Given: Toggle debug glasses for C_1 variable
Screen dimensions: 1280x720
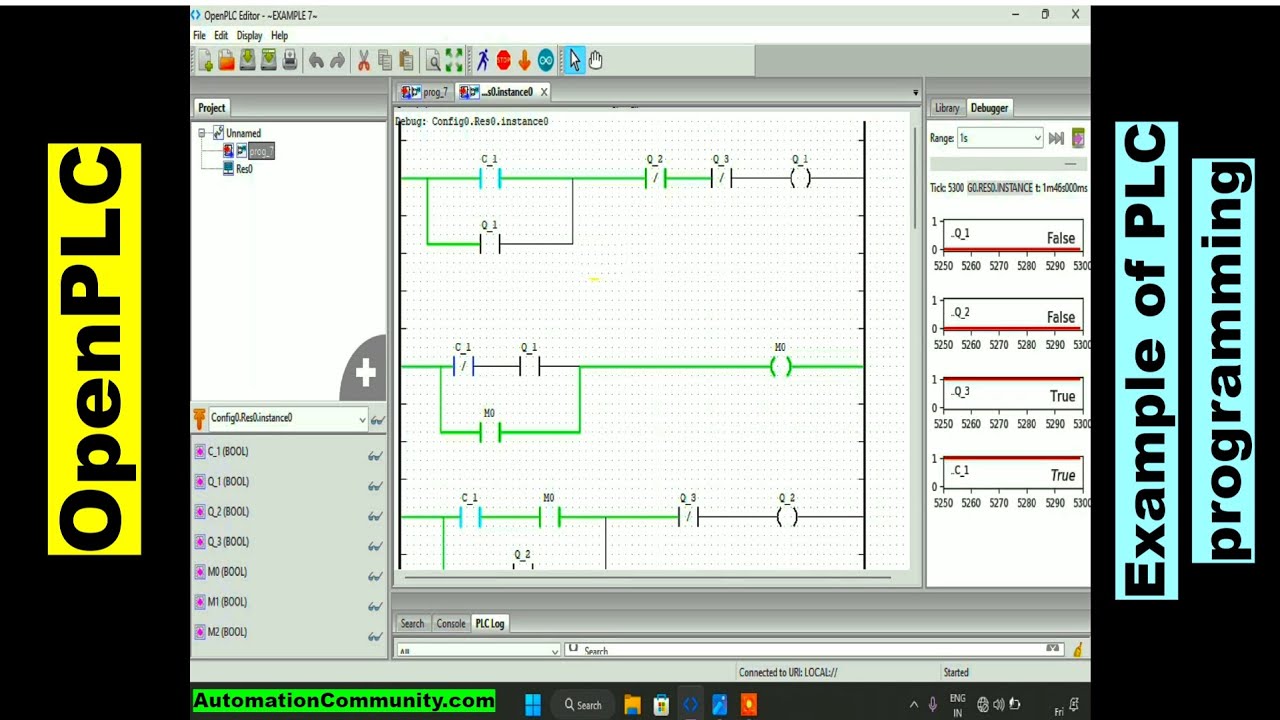Looking at the screenshot, I should [375, 456].
